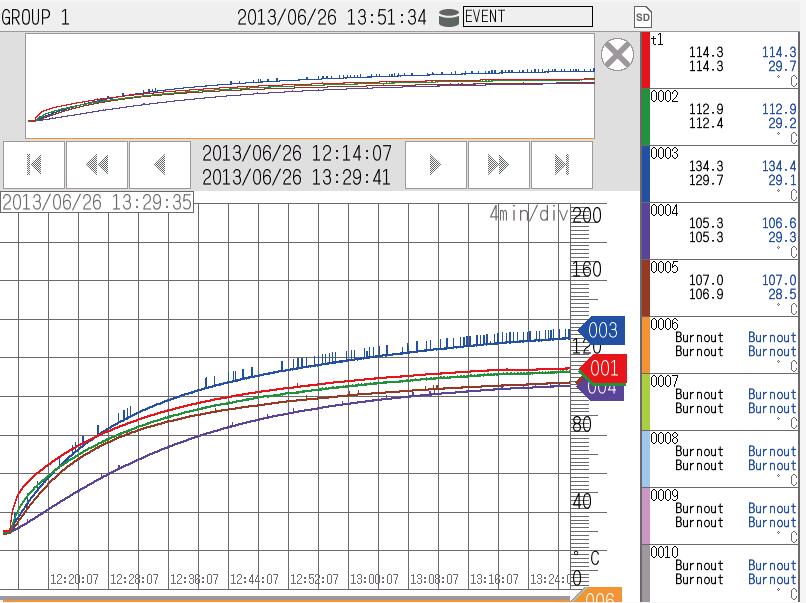Click the disk memory icon beside EVENT

(449, 17)
